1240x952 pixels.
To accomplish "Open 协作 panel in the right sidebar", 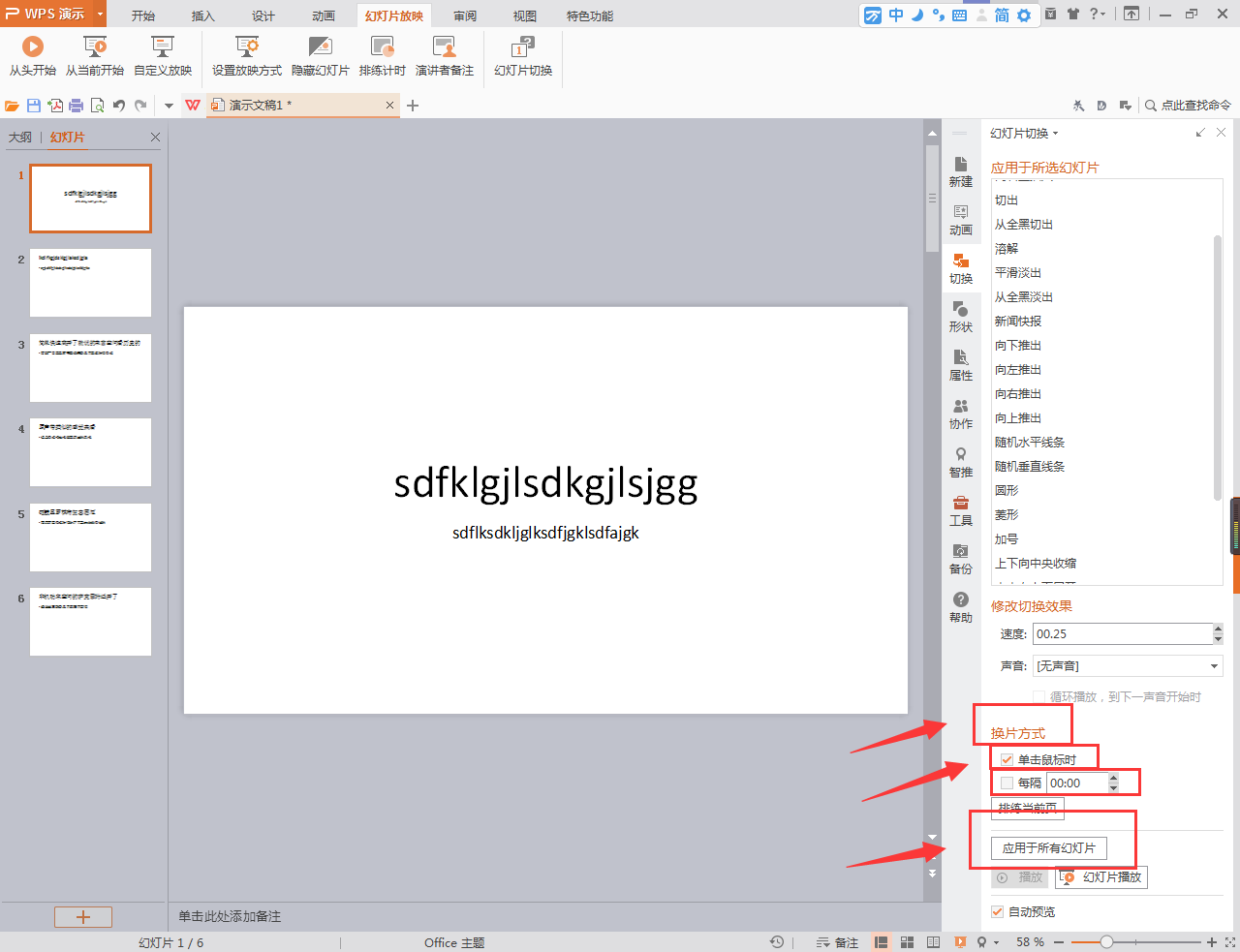I will [961, 414].
